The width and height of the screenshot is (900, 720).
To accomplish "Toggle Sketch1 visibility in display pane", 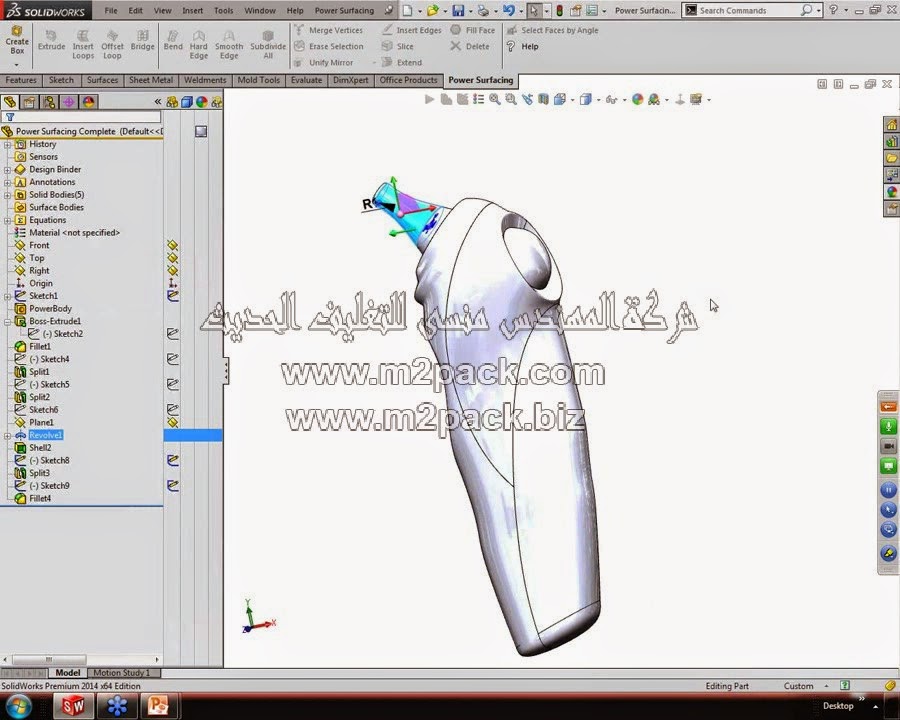I will [172, 296].
